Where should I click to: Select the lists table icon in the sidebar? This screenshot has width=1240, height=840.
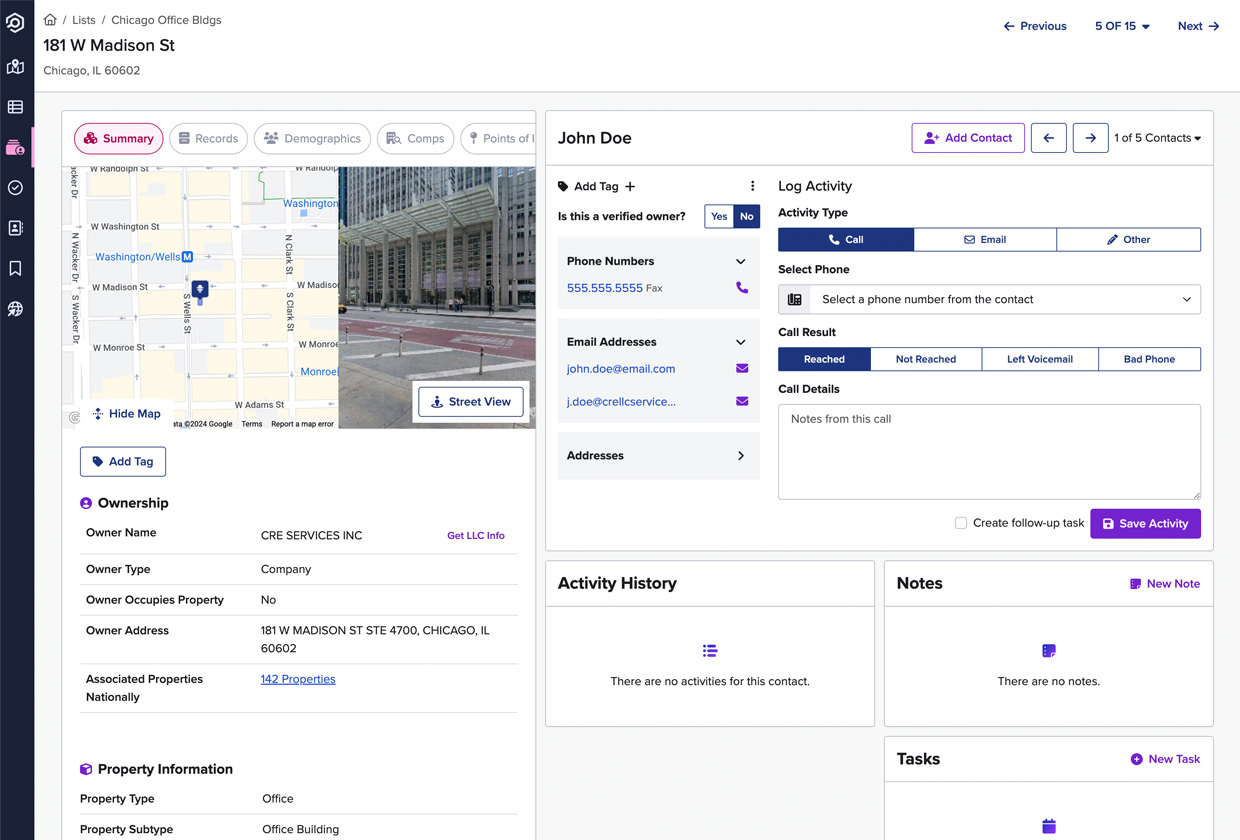15,106
